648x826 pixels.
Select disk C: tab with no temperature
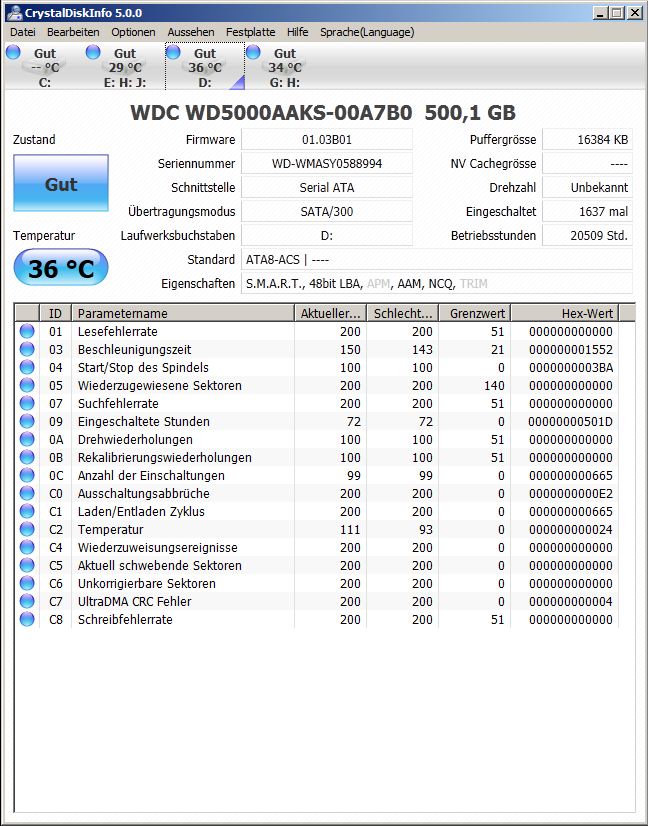44,67
